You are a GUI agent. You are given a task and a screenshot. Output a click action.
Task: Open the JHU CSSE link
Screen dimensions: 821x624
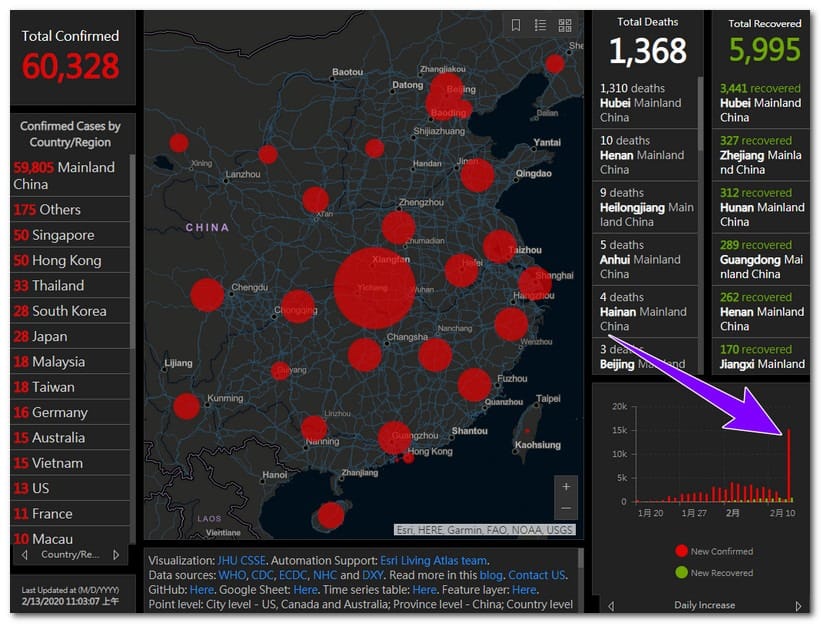click(x=241, y=561)
